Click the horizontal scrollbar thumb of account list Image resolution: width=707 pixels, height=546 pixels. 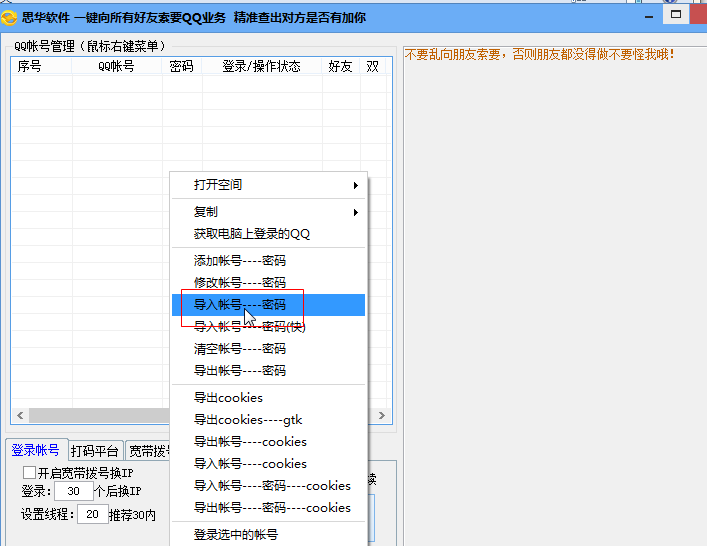(x=99, y=415)
